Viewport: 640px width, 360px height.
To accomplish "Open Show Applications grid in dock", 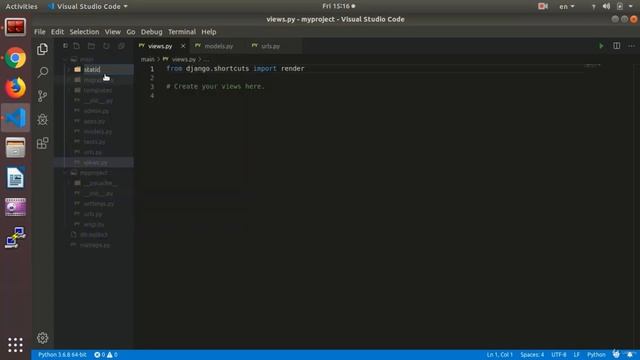I will (16, 345).
